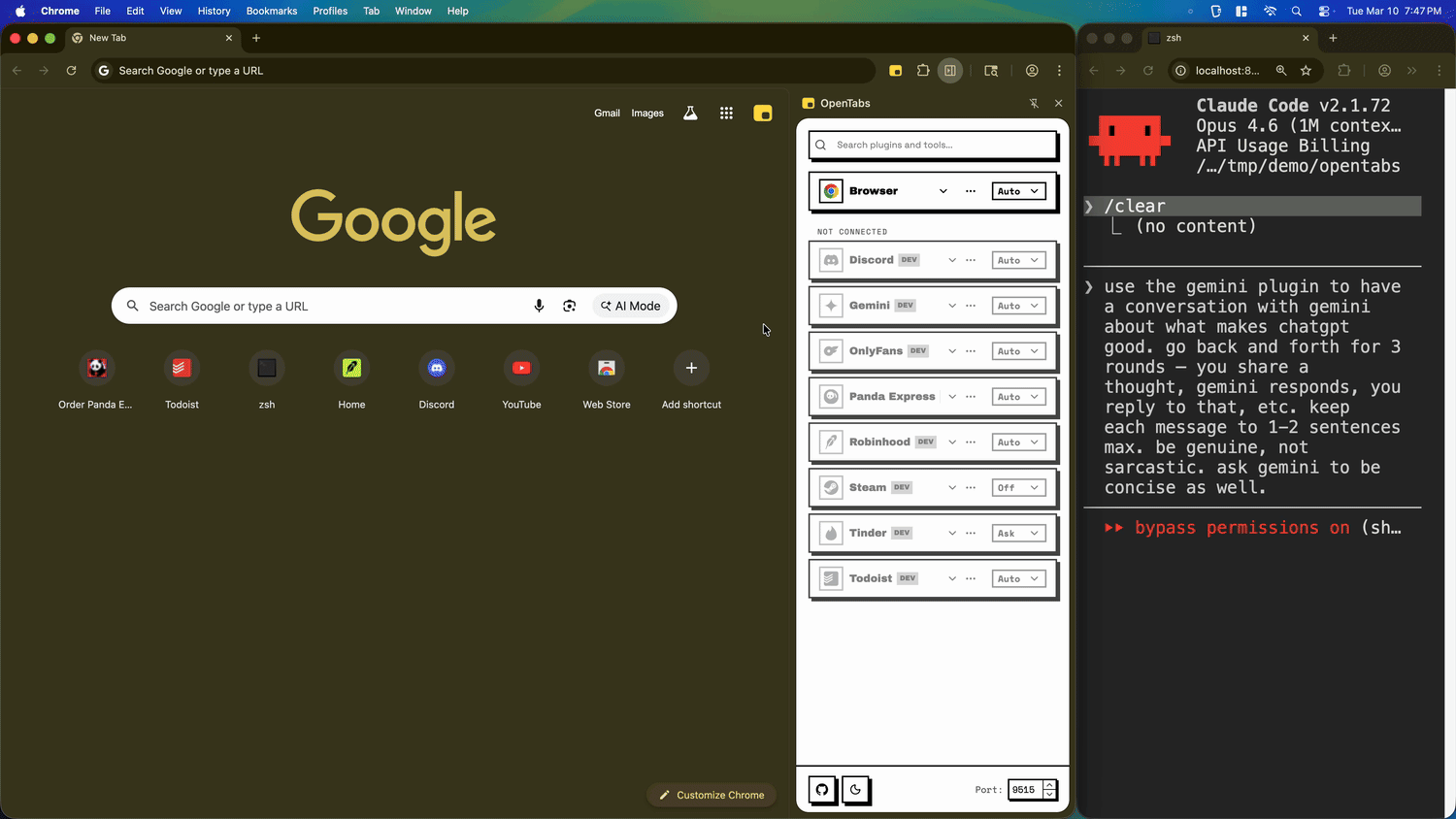The height and width of the screenshot is (819, 1456).
Task: Expand the Discord plugin row
Action: click(x=952, y=260)
